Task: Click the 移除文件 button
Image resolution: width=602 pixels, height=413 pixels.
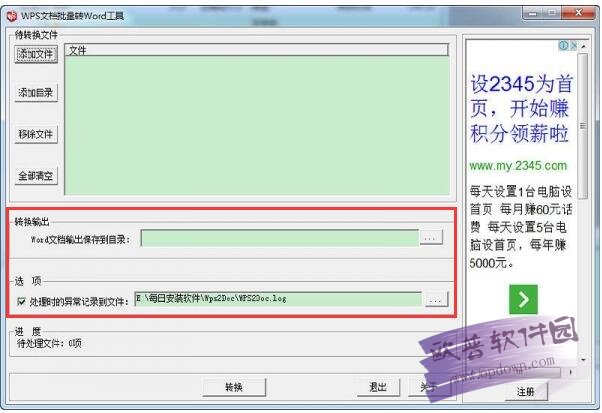Action: 36,134
